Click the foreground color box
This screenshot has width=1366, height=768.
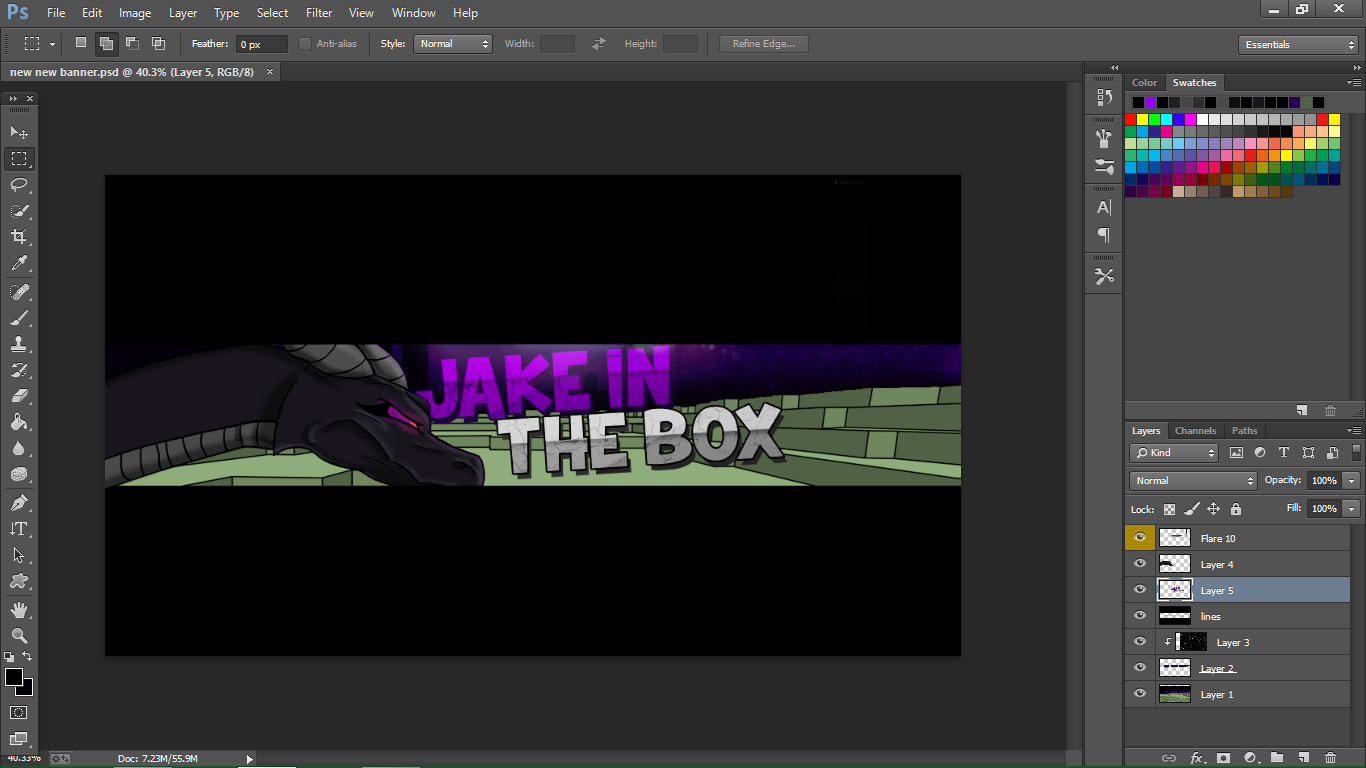click(14, 678)
